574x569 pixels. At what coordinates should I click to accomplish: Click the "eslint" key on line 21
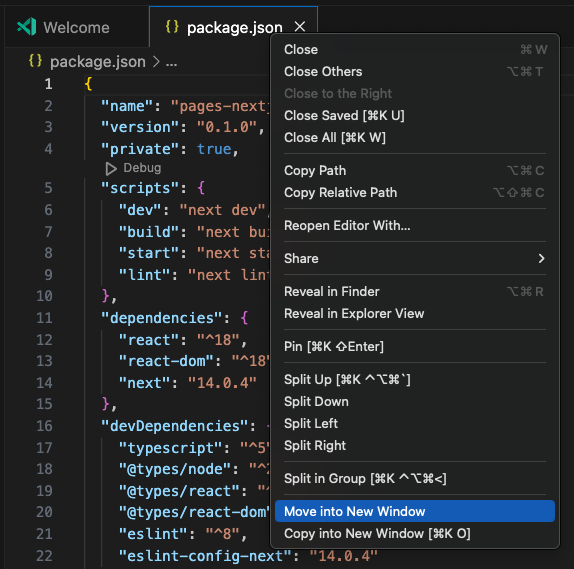(x=153, y=534)
